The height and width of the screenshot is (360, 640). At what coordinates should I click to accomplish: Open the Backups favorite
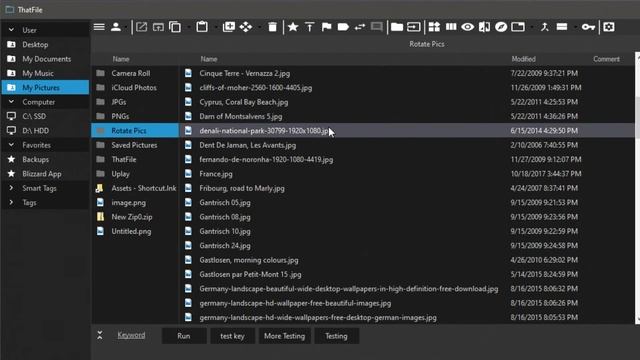click(x=45, y=159)
